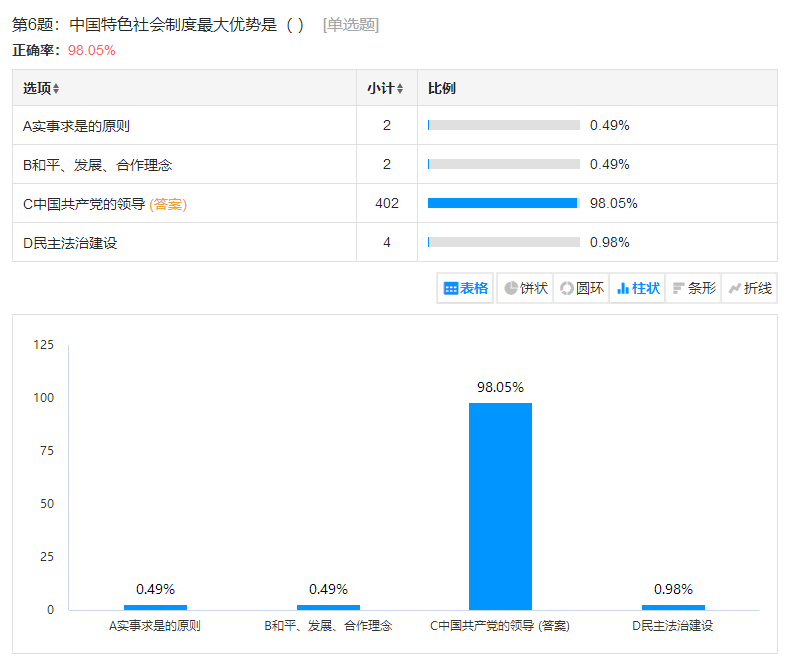Screen dimensions: 805x661
Task: Click the C中国共产党的领导 bar in chart
Action: pos(500,505)
